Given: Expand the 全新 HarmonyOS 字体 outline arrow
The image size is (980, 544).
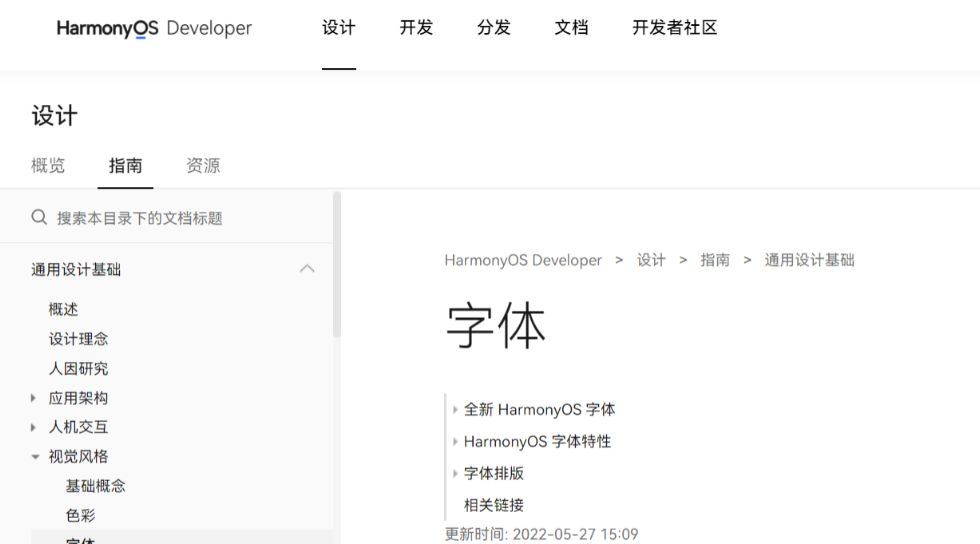Looking at the screenshot, I should pyautogui.click(x=455, y=410).
